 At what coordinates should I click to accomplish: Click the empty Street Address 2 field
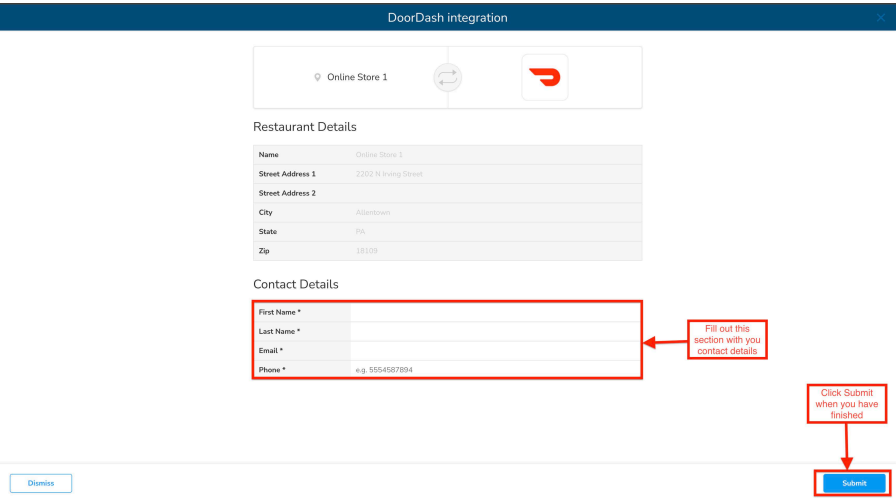494,193
